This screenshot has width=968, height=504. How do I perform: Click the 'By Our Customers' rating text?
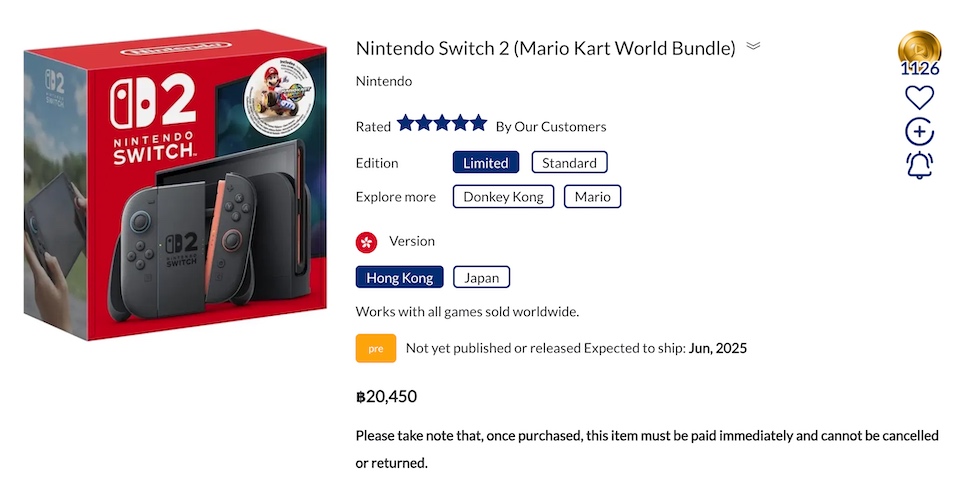pos(551,126)
